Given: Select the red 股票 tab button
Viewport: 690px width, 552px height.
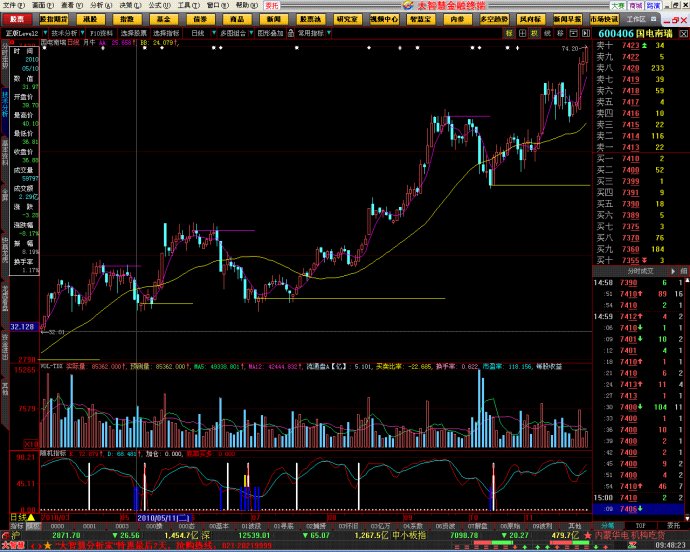Looking at the screenshot, I should [17, 19].
